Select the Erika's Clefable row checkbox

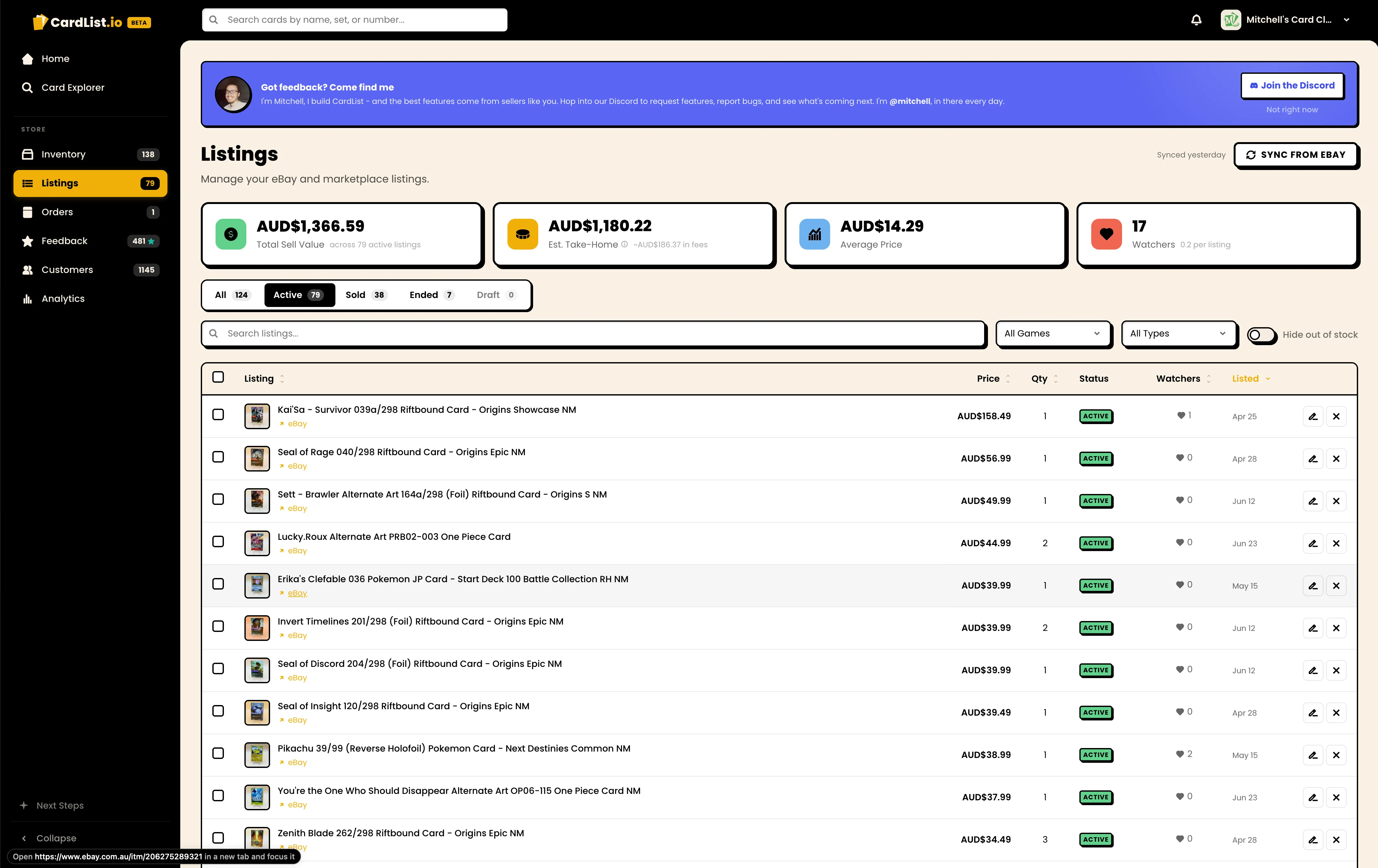coord(218,583)
